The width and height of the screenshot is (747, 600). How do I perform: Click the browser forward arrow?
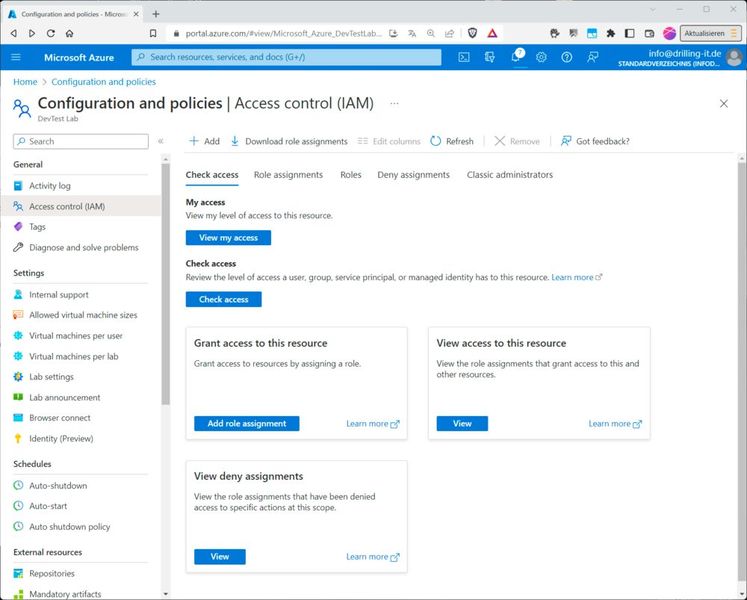coord(32,33)
